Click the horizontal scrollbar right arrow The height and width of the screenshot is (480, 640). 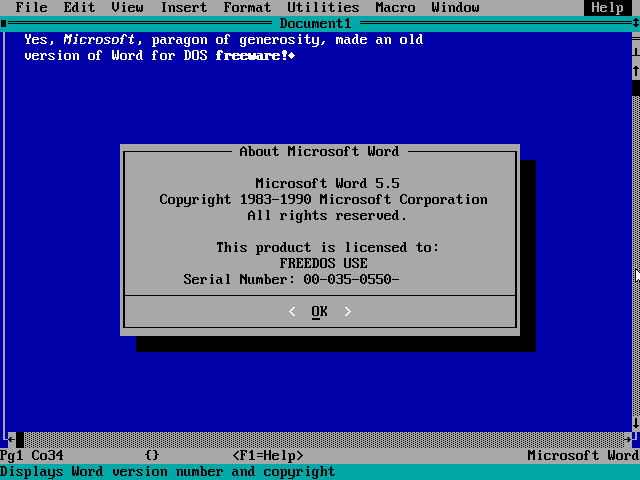coord(628,440)
